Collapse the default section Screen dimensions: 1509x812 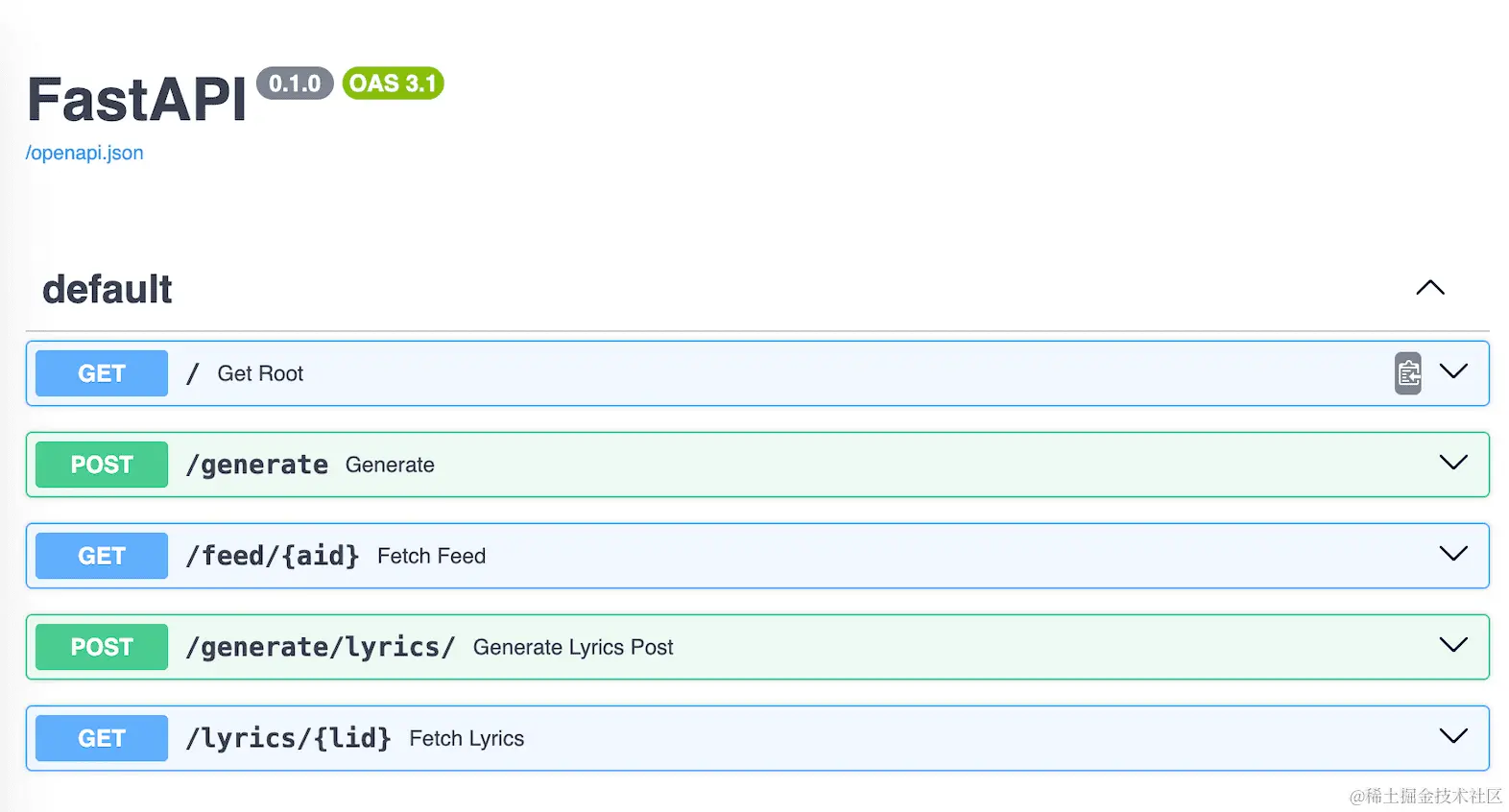click(1429, 288)
